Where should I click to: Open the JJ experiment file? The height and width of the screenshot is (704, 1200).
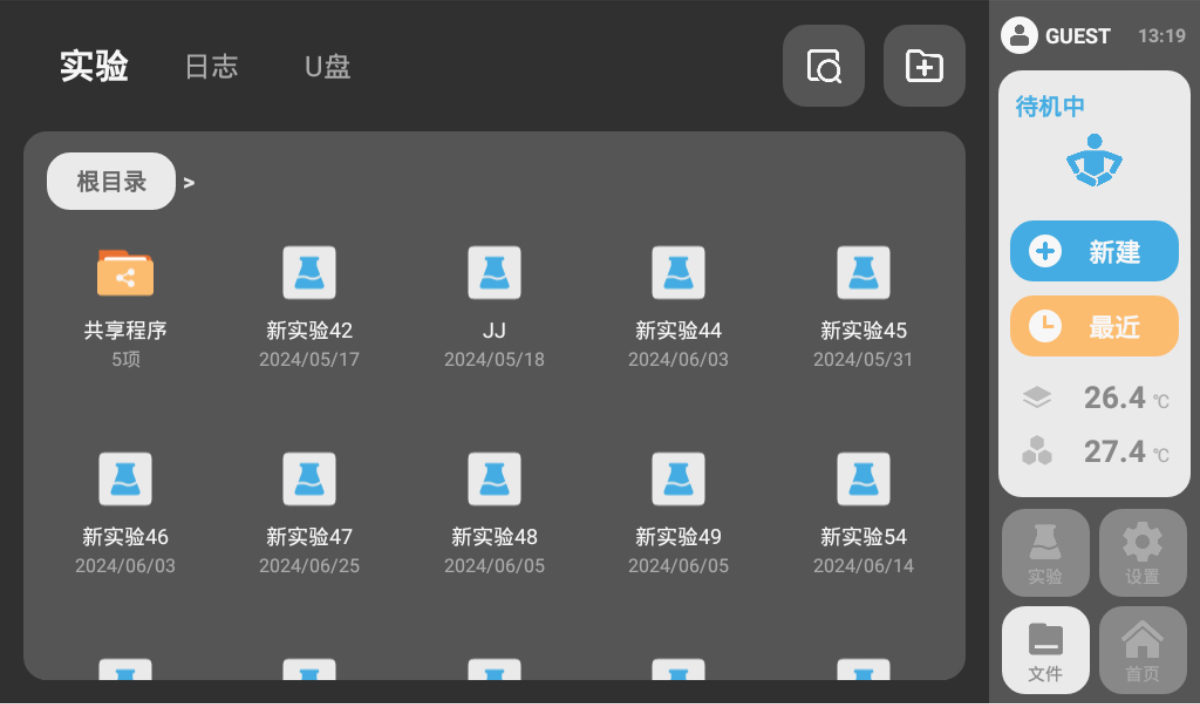point(494,274)
